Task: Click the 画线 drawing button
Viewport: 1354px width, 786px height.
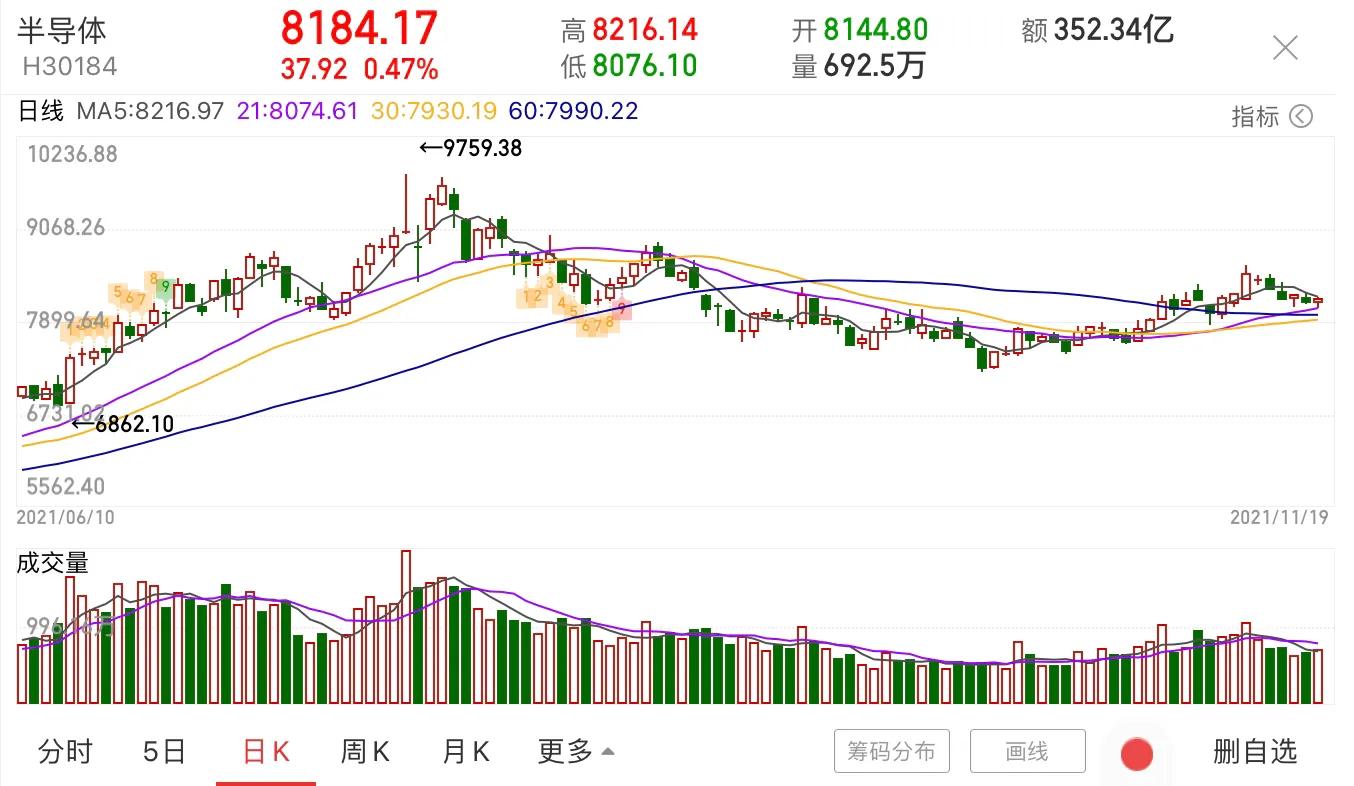Action: (1027, 751)
